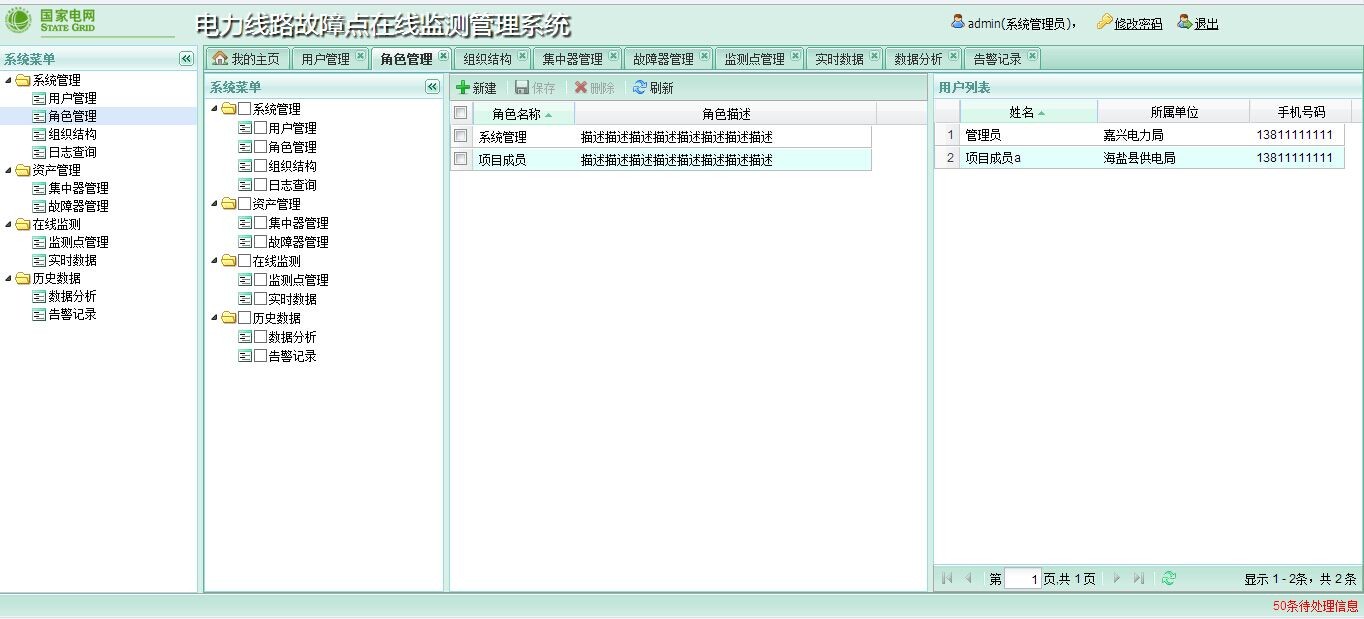Click the page number input field
The width and height of the screenshot is (1364, 619).
click(x=1022, y=579)
